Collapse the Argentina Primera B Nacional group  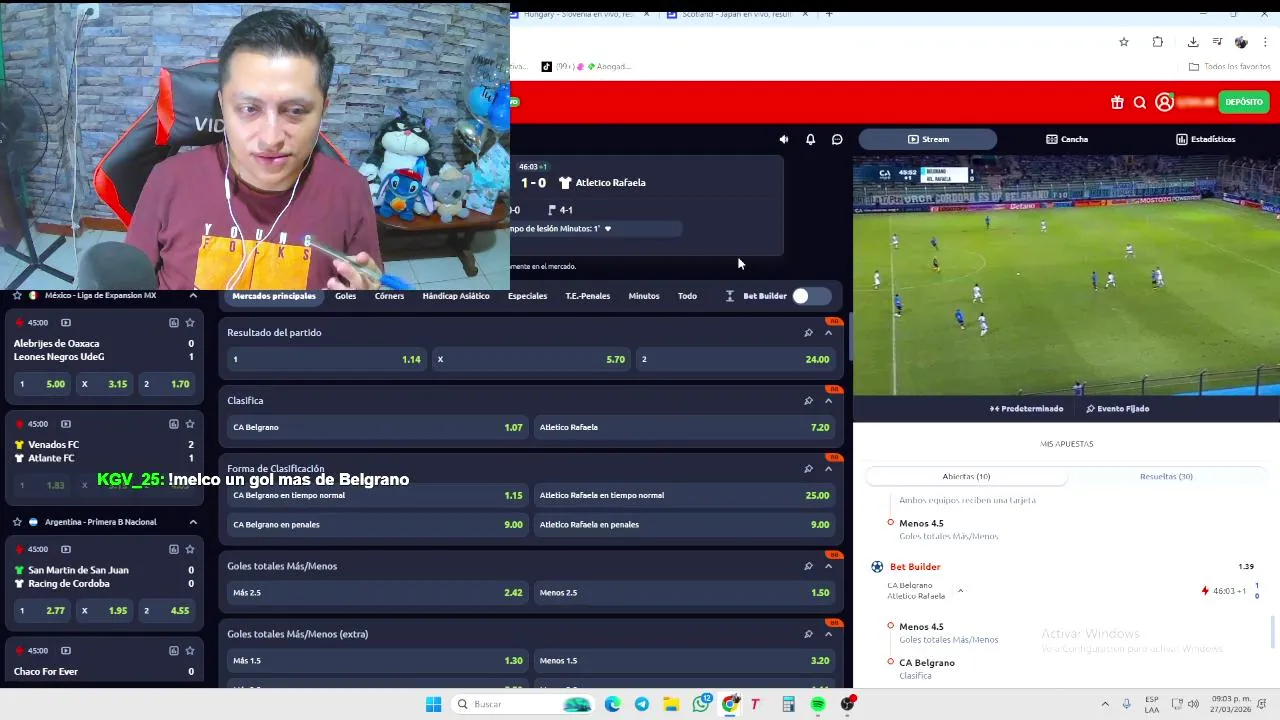pyautogui.click(x=193, y=522)
